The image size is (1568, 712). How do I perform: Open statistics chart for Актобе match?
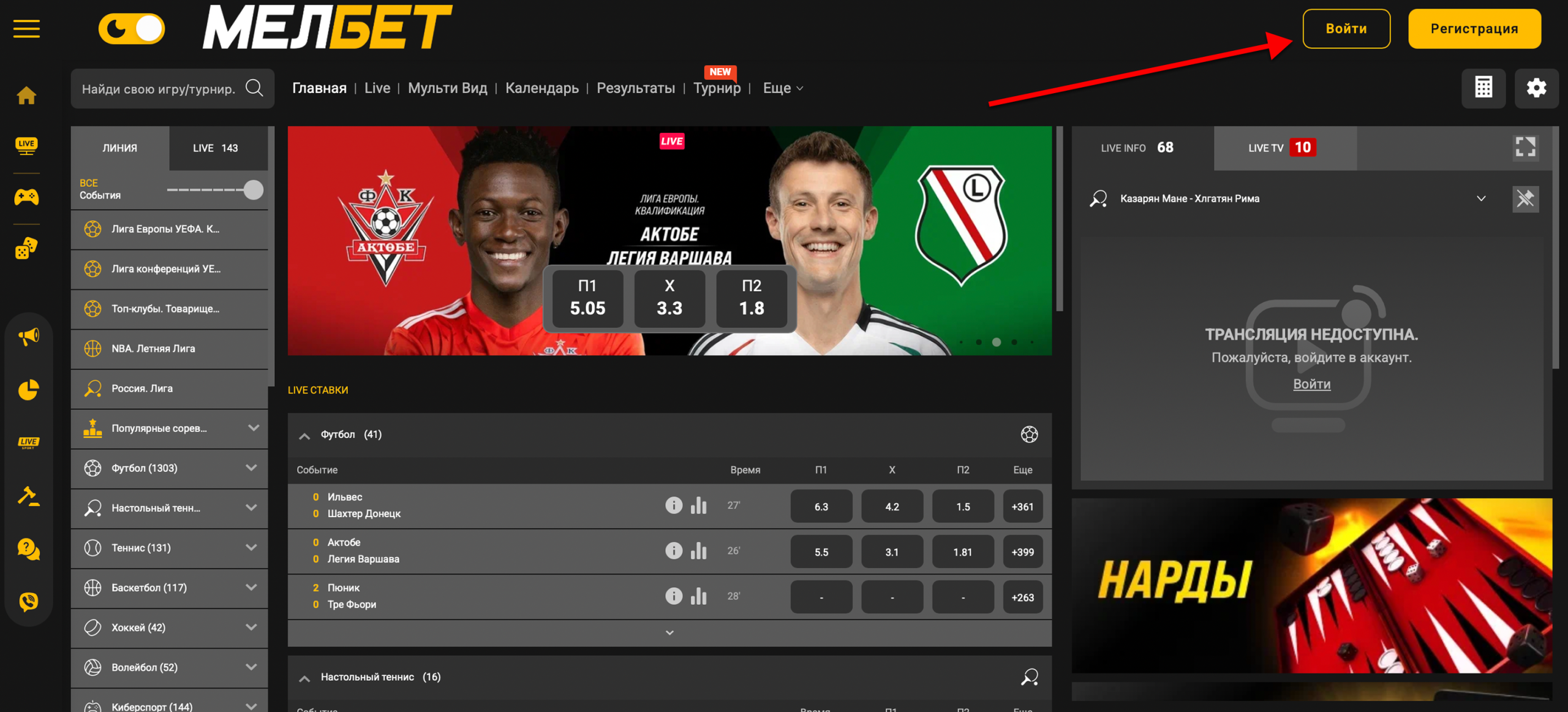(x=699, y=551)
